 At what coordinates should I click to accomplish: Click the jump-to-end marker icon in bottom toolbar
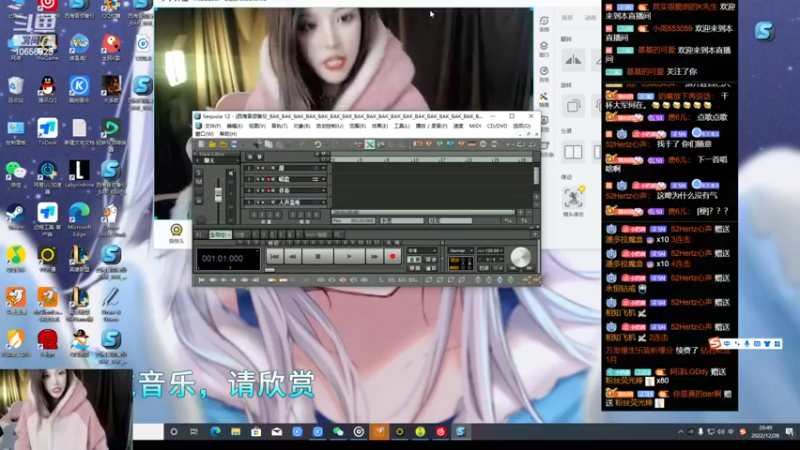[x=255, y=280]
